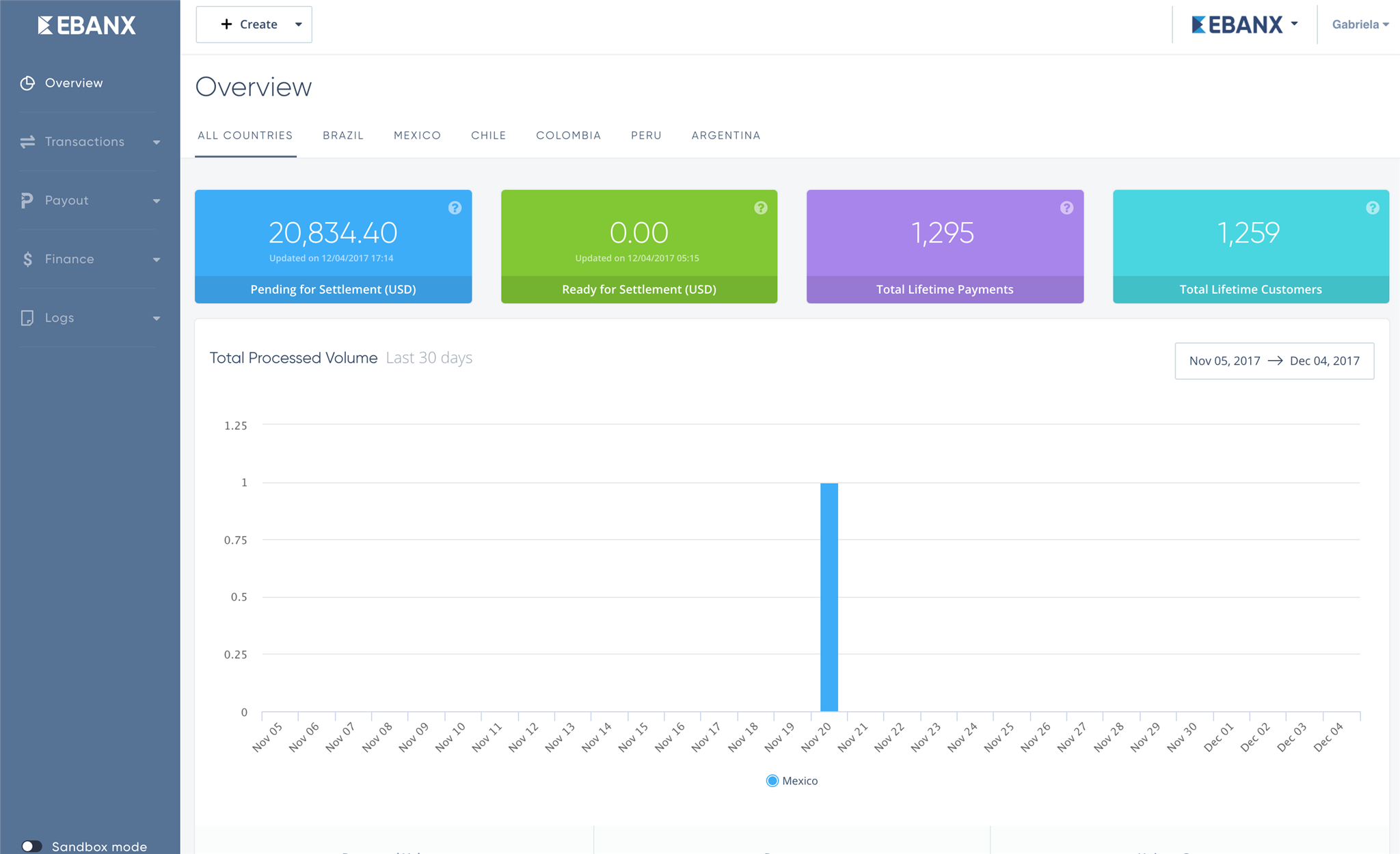Select the Colombia country tab
This screenshot has width=1400, height=854.
pyautogui.click(x=568, y=135)
